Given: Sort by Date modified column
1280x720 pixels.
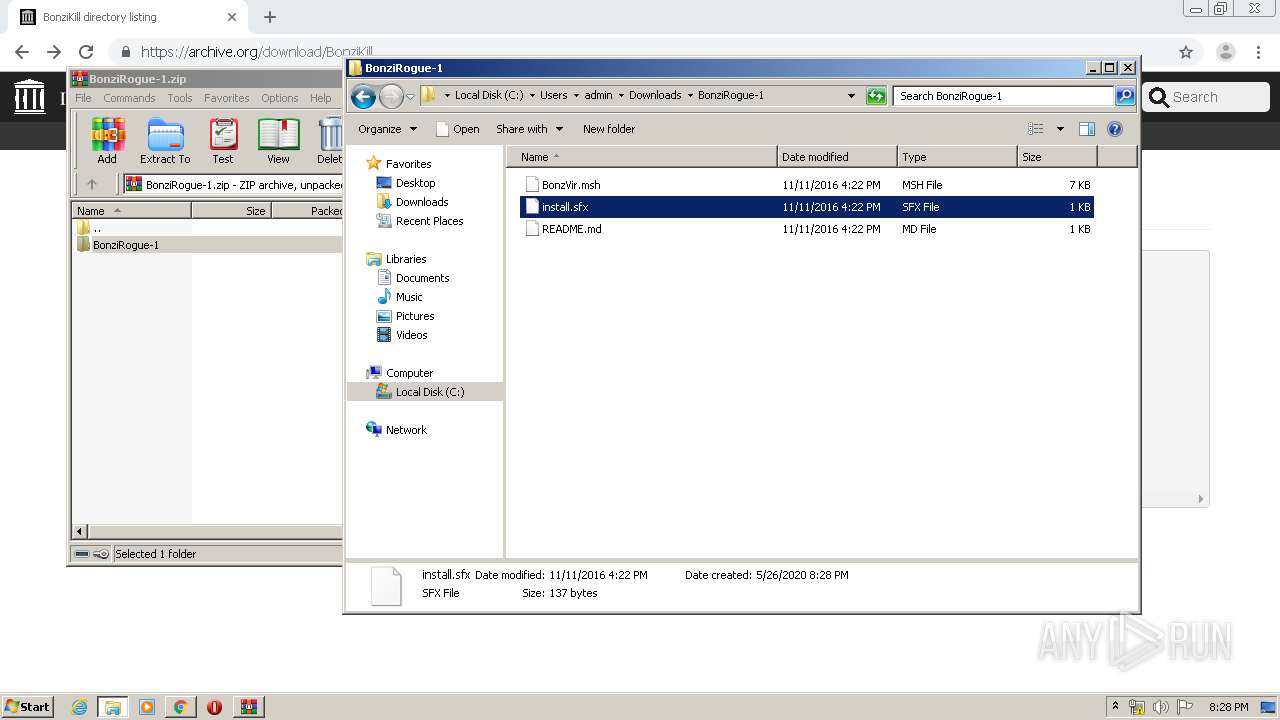Looking at the screenshot, I should 837,157.
